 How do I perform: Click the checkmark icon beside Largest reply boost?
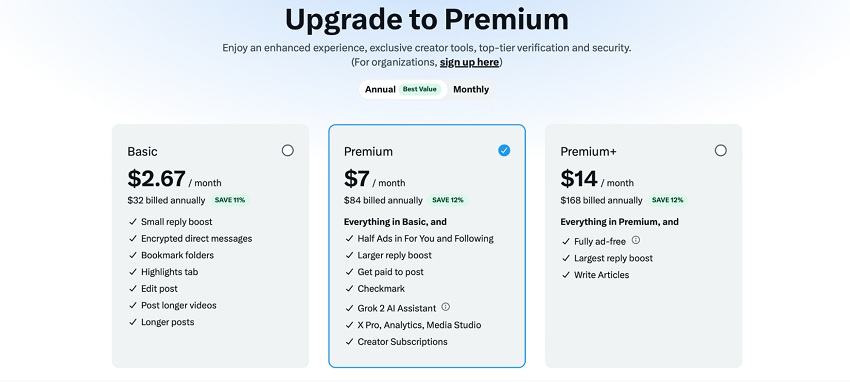pos(566,258)
